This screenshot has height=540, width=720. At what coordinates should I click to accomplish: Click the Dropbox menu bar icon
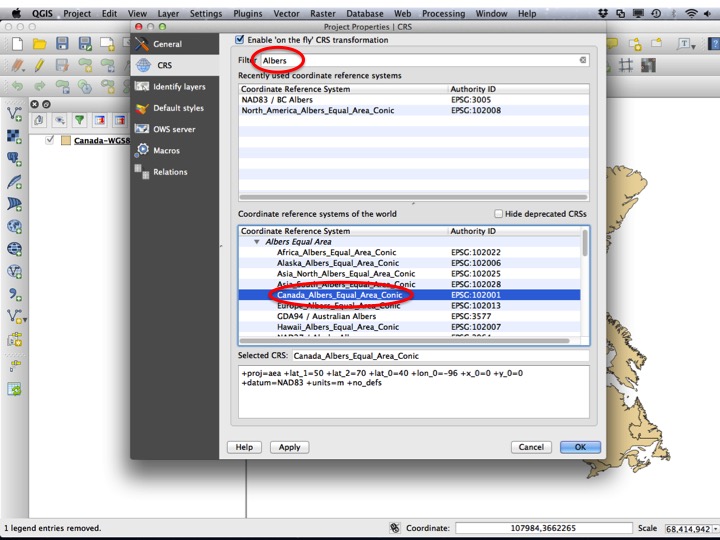point(603,13)
